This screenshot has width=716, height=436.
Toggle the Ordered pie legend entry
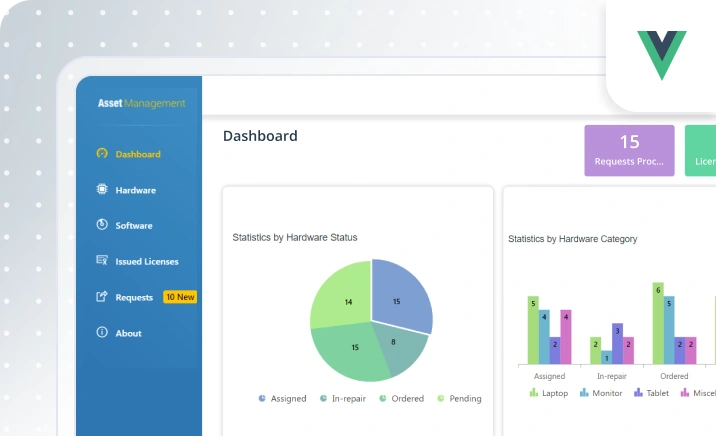[x=402, y=399]
